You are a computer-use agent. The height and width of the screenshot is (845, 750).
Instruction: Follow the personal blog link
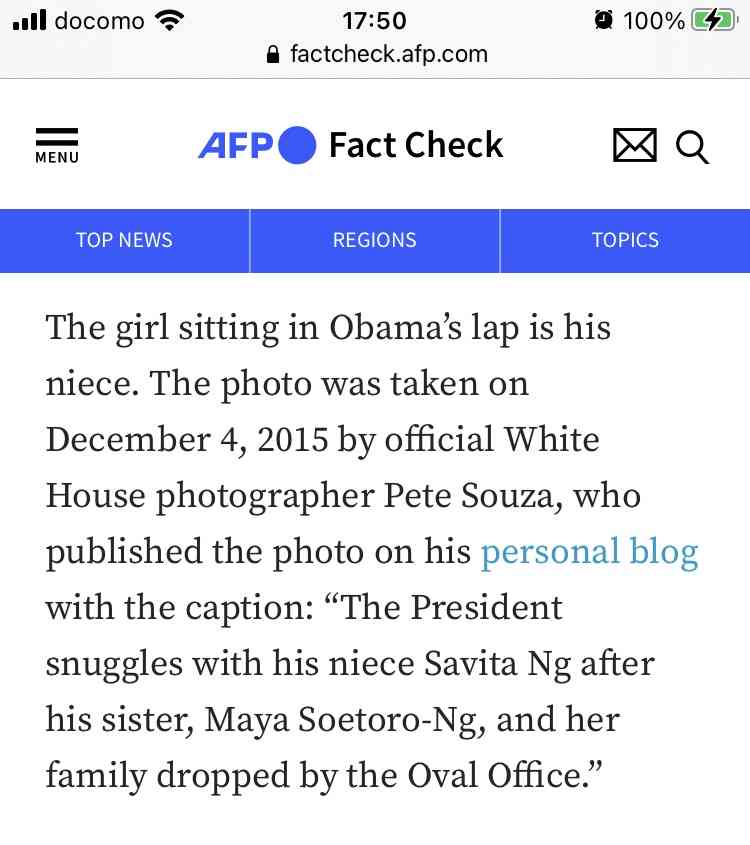point(589,552)
